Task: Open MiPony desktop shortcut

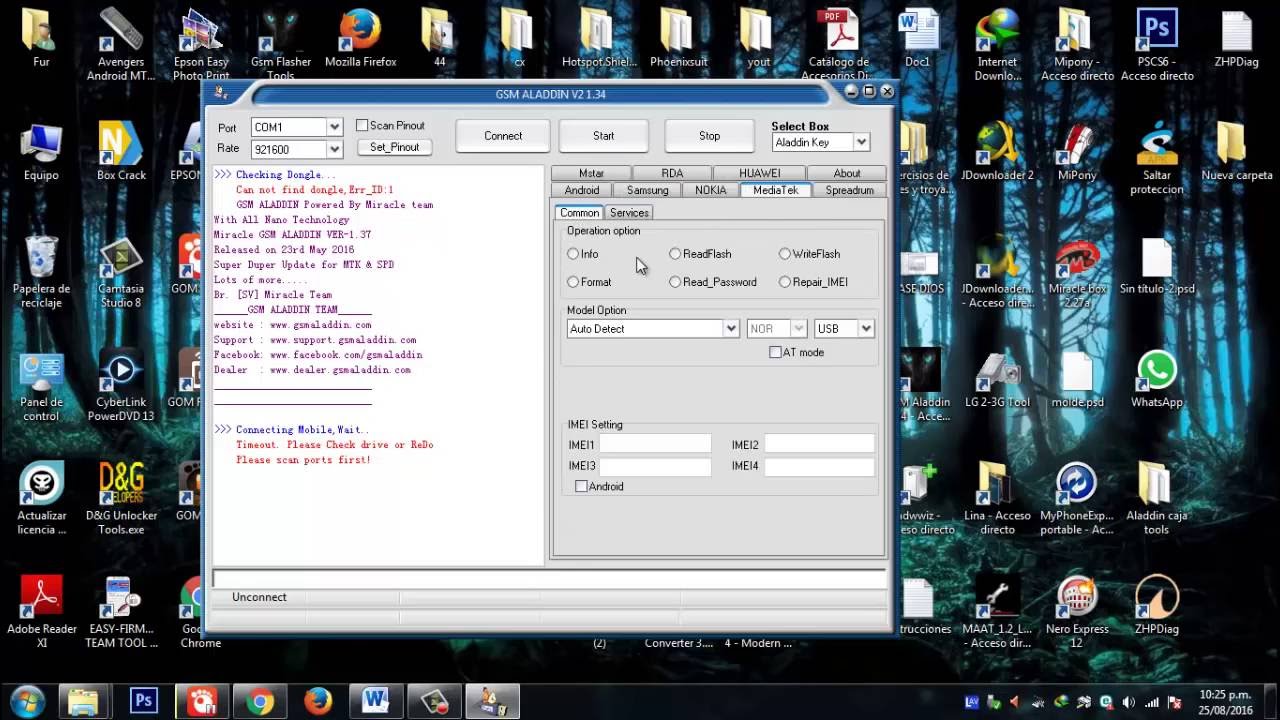Action: (x=1077, y=152)
